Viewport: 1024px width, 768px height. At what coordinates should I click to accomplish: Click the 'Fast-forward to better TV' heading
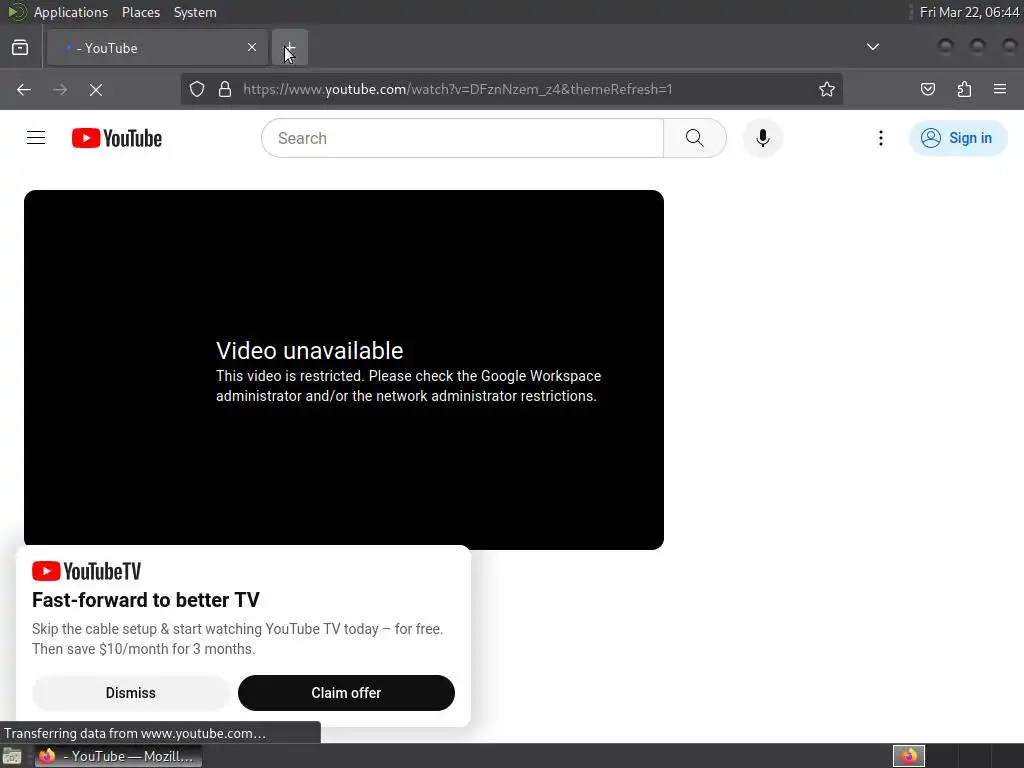[146, 600]
